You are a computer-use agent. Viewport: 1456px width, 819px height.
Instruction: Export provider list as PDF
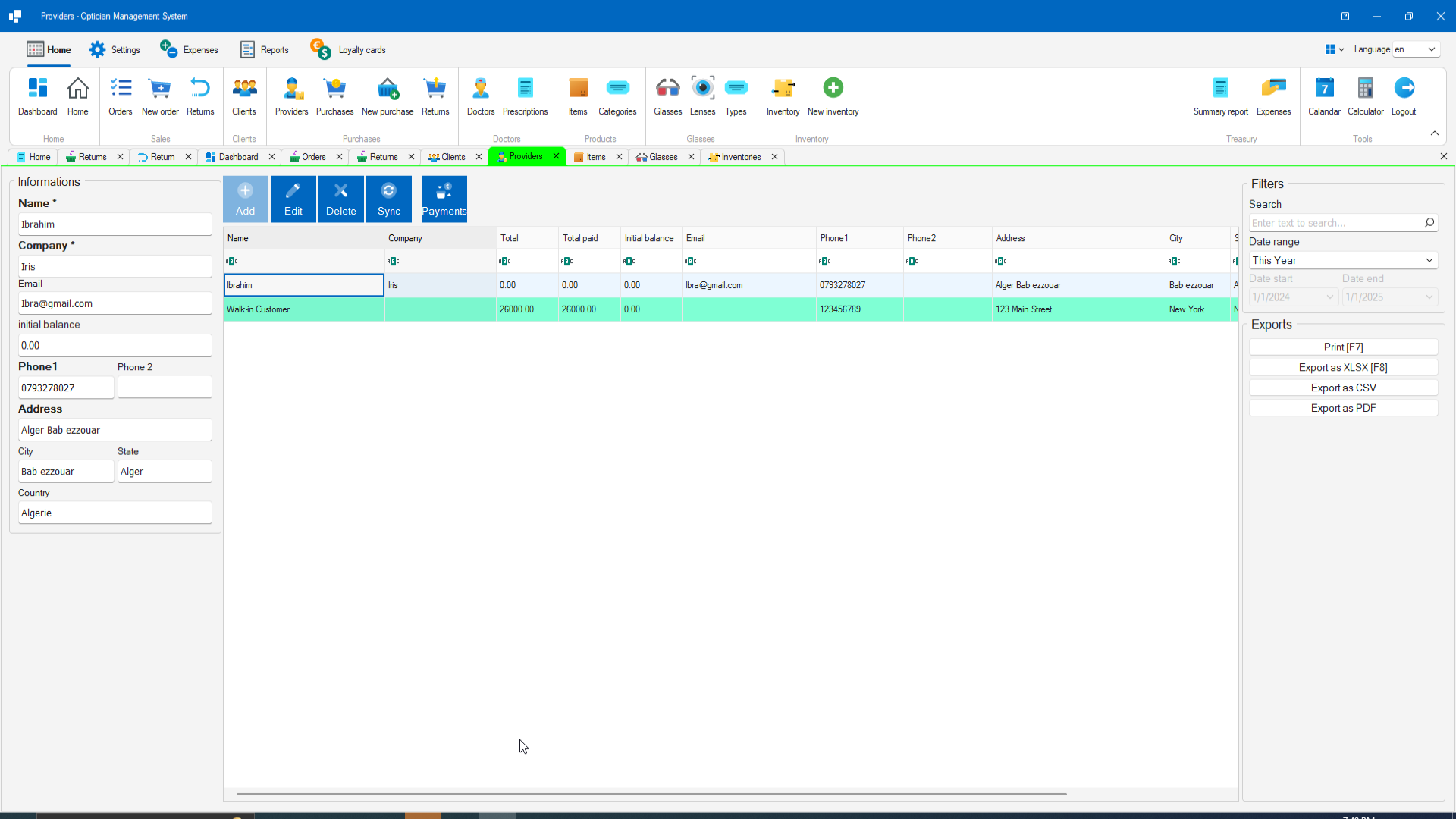tap(1343, 407)
